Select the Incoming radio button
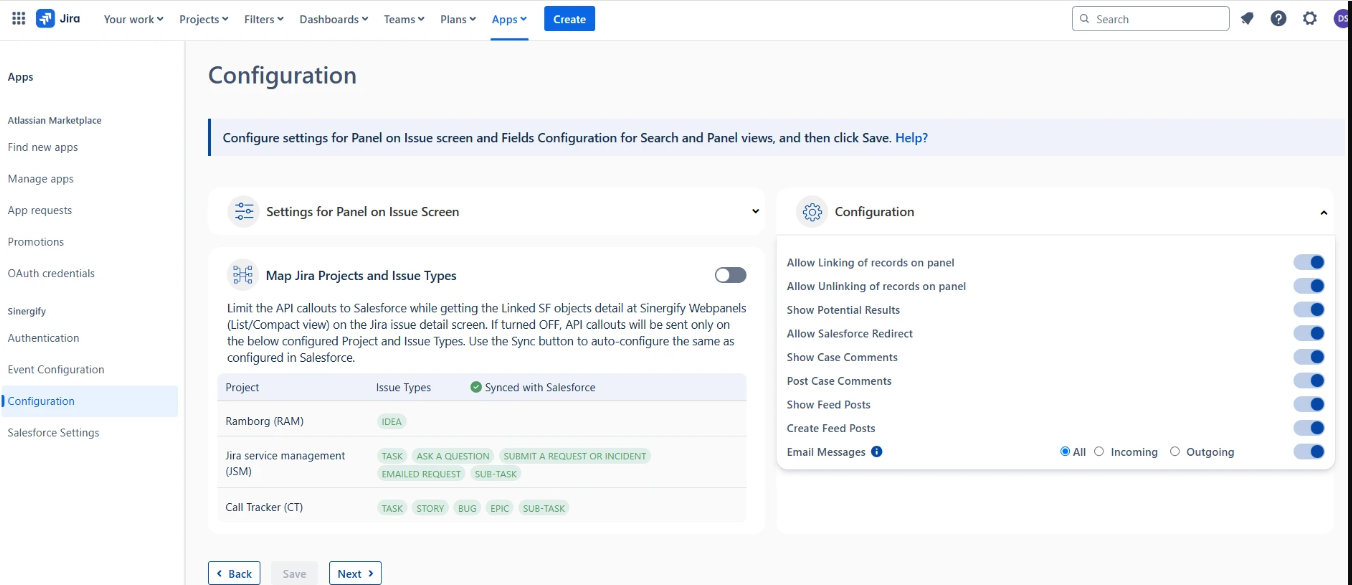The image size is (1352, 585). pyautogui.click(x=1099, y=451)
